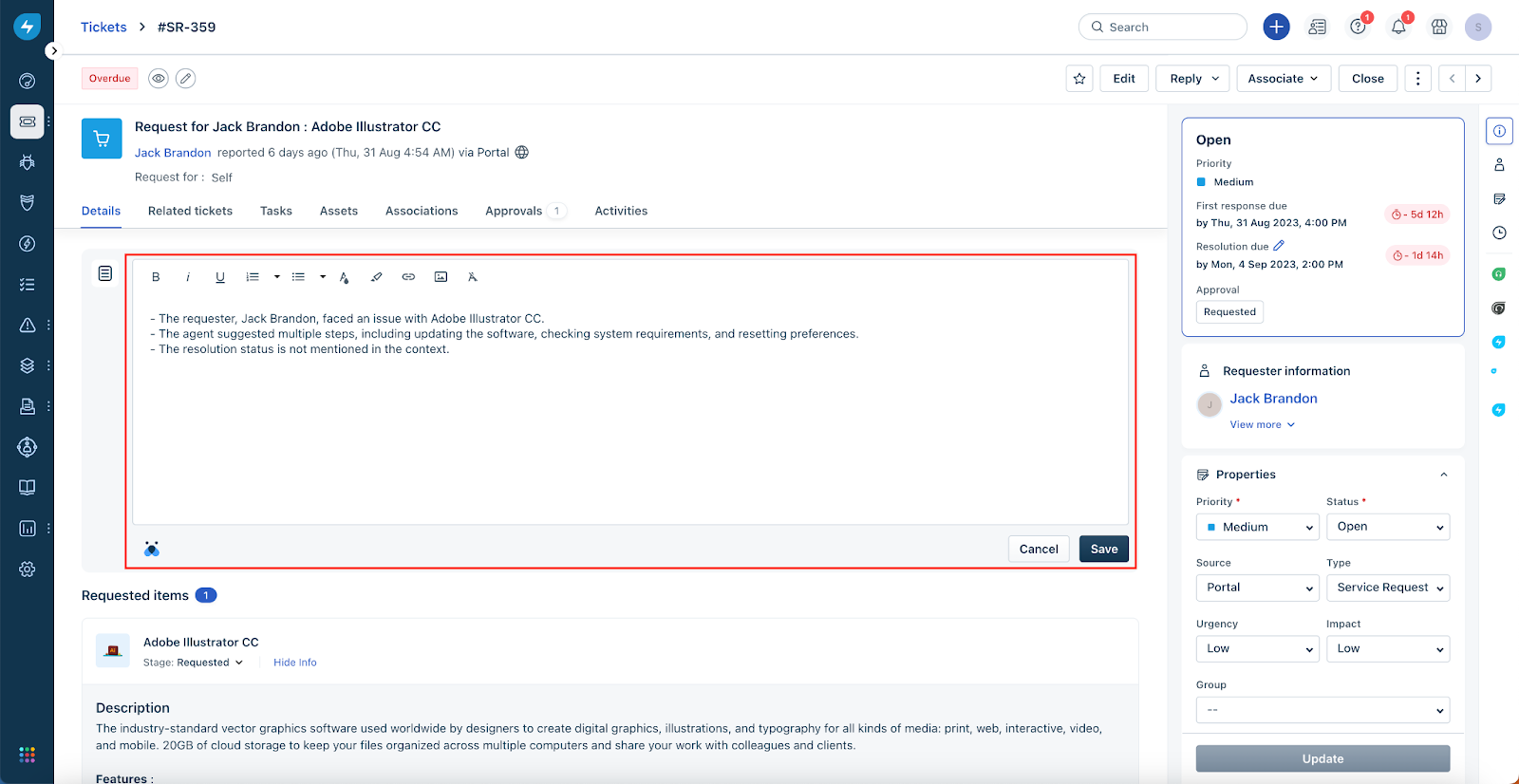Open the Assets layers icon in sidebar
The height and width of the screenshot is (784, 1519).
[x=28, y=365]
